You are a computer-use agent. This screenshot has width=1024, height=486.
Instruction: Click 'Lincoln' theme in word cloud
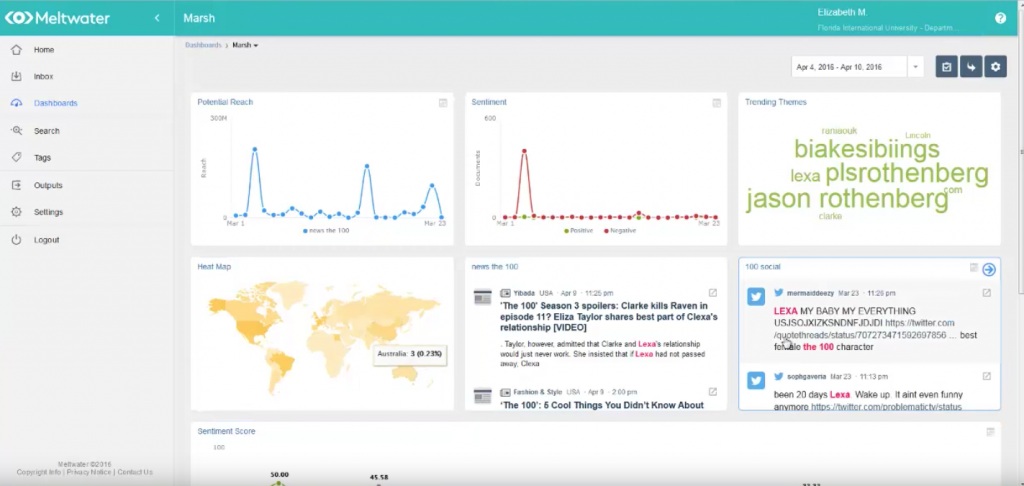[x=918, y=135]
